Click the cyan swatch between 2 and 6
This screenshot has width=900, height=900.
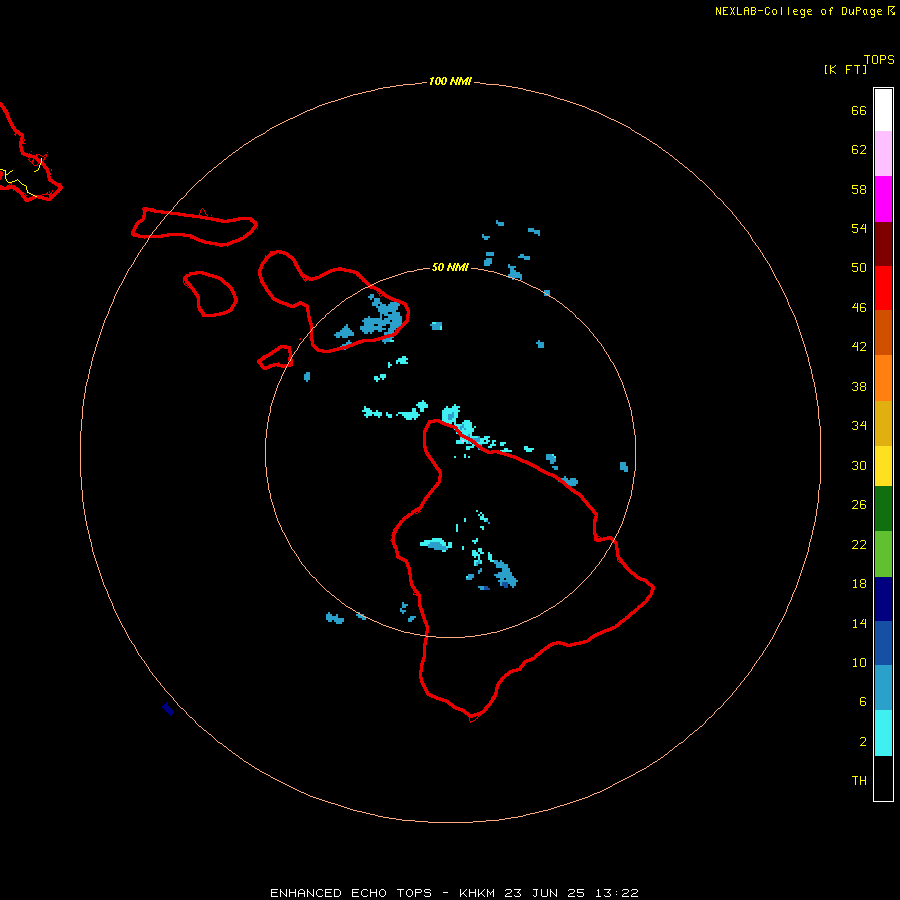[x=883, y=733]
